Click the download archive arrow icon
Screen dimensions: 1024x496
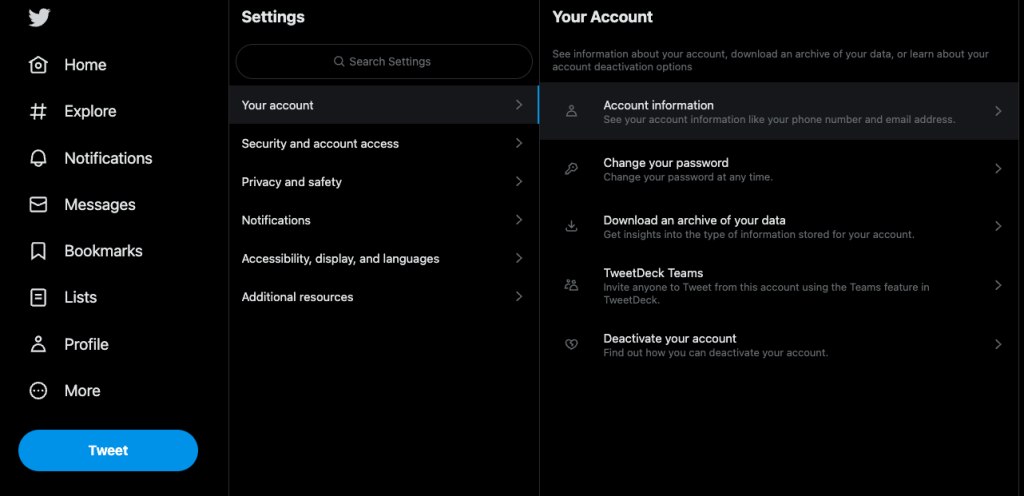coord(572,226)
